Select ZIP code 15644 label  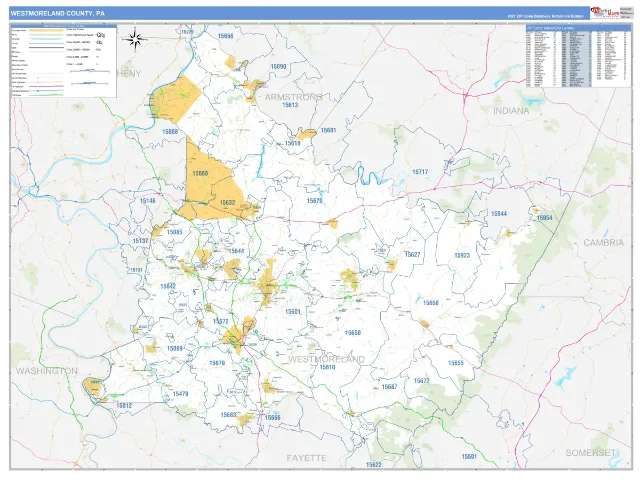pos(236,251)
